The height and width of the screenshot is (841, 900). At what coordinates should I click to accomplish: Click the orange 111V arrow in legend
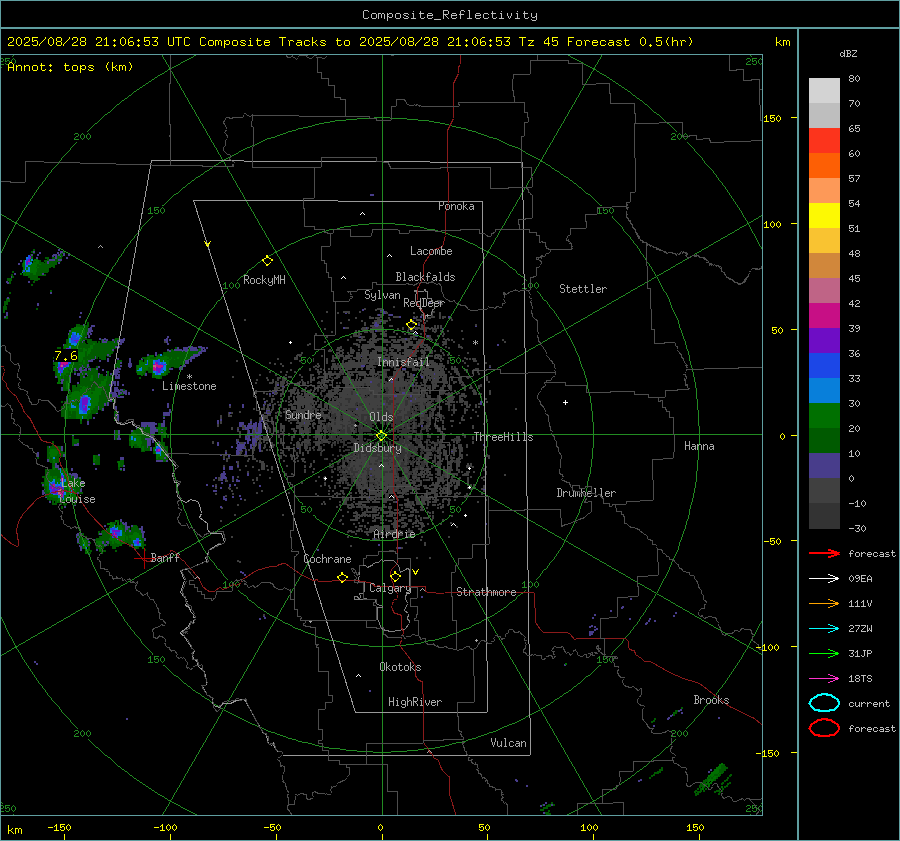tap(824, 603)
